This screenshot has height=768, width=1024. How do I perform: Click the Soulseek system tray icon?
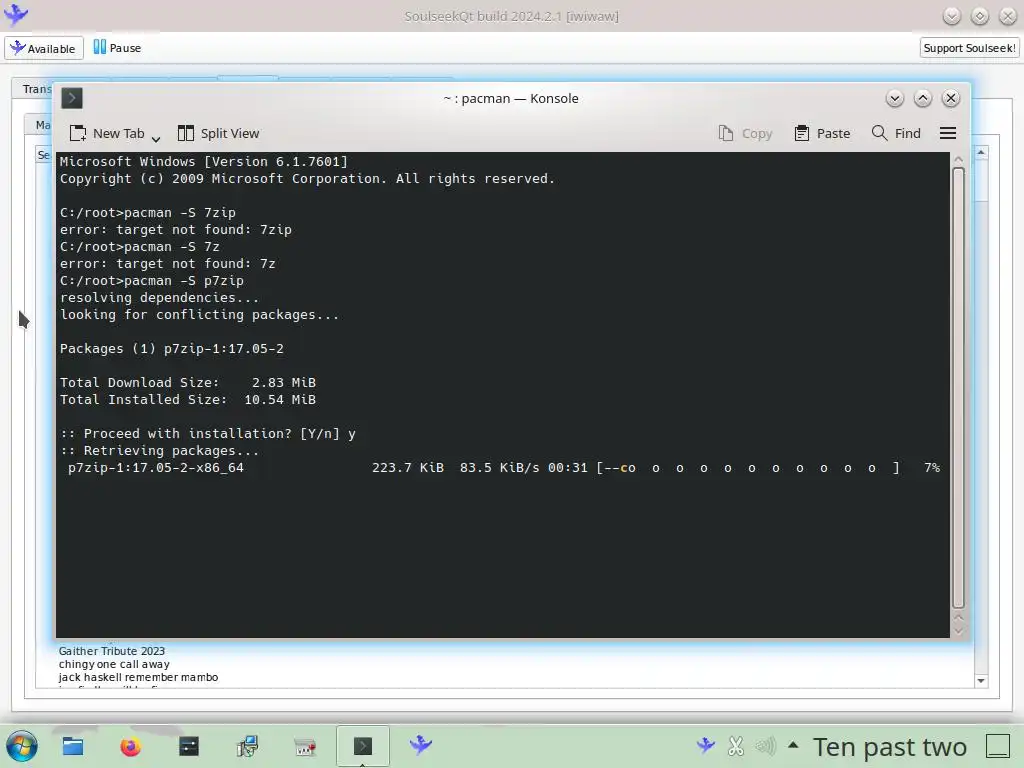pos(705,745)
